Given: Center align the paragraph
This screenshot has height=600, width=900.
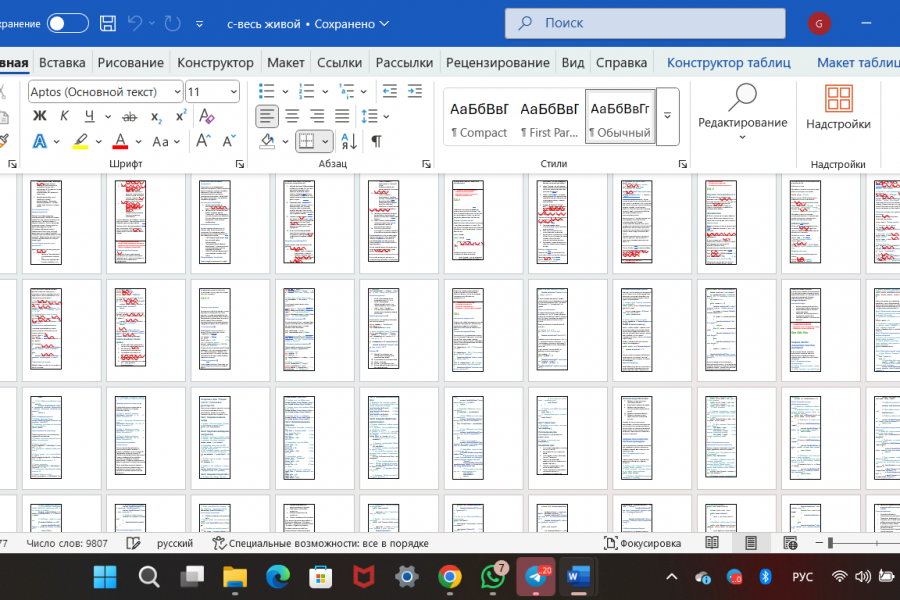Looking at the screenshot, I should [292, 117].
